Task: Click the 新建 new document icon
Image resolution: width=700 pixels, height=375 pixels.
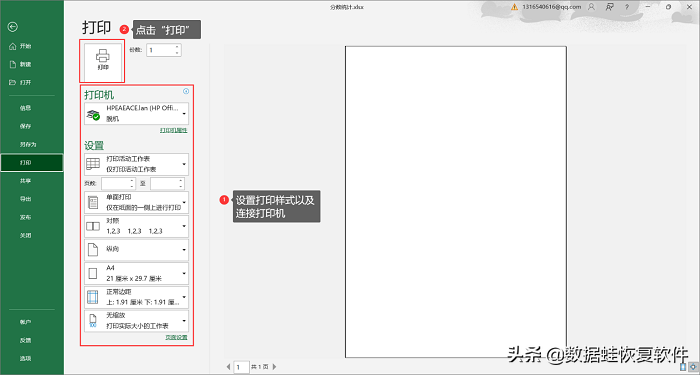Action: [12, 64]
